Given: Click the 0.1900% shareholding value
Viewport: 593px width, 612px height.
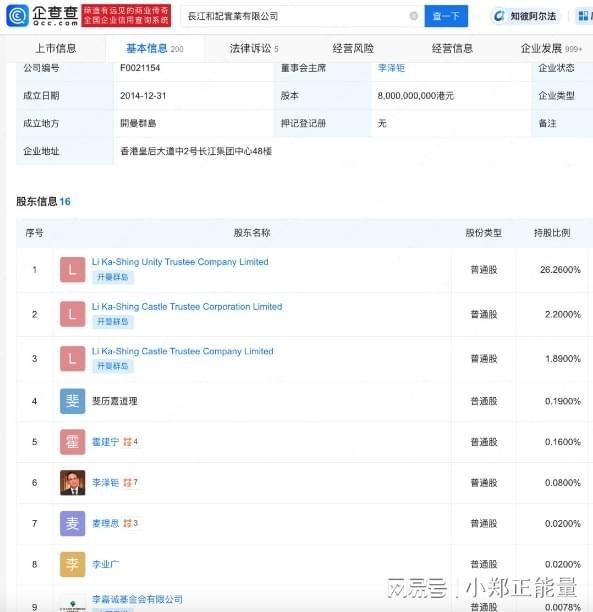Looking at the screenshot, I should [563, 401].
